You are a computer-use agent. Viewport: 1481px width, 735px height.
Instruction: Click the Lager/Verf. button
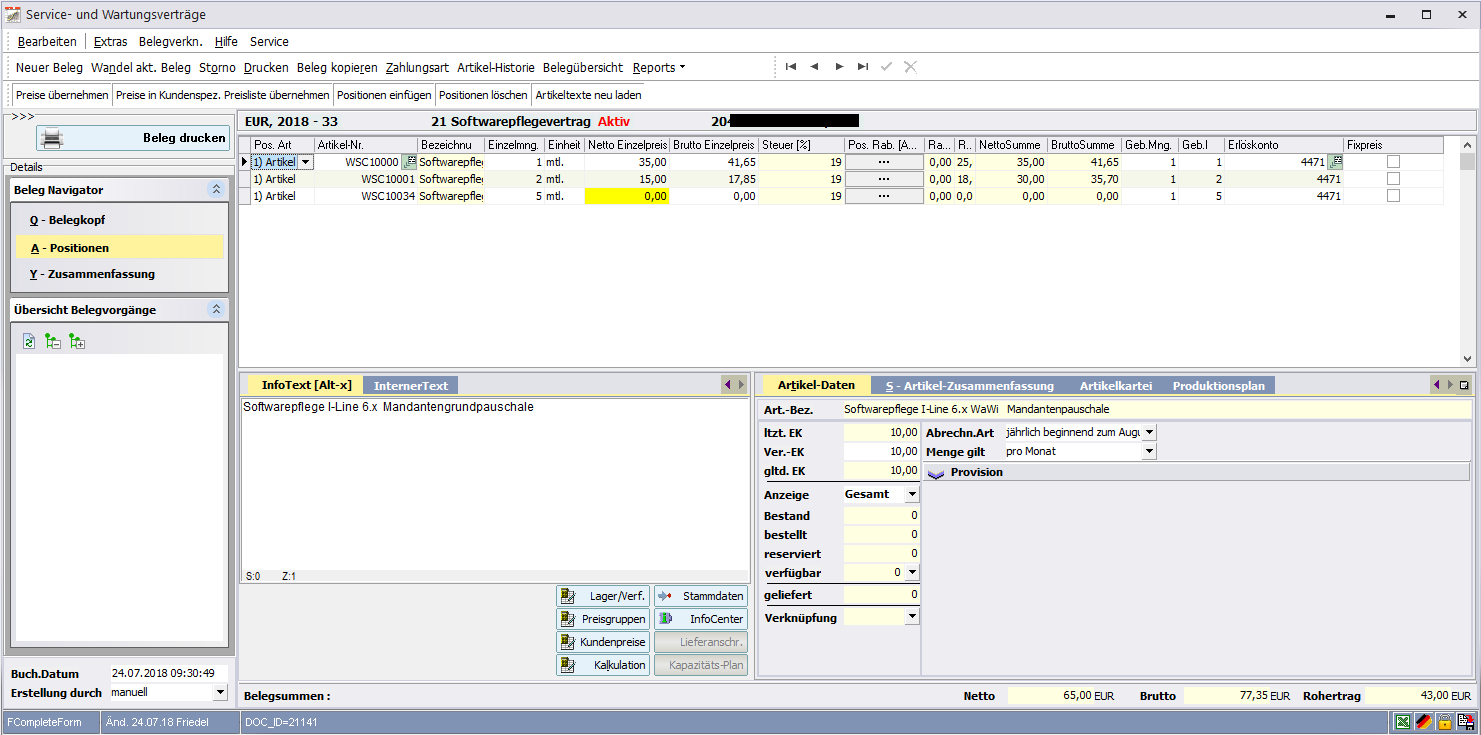(603, 596)
